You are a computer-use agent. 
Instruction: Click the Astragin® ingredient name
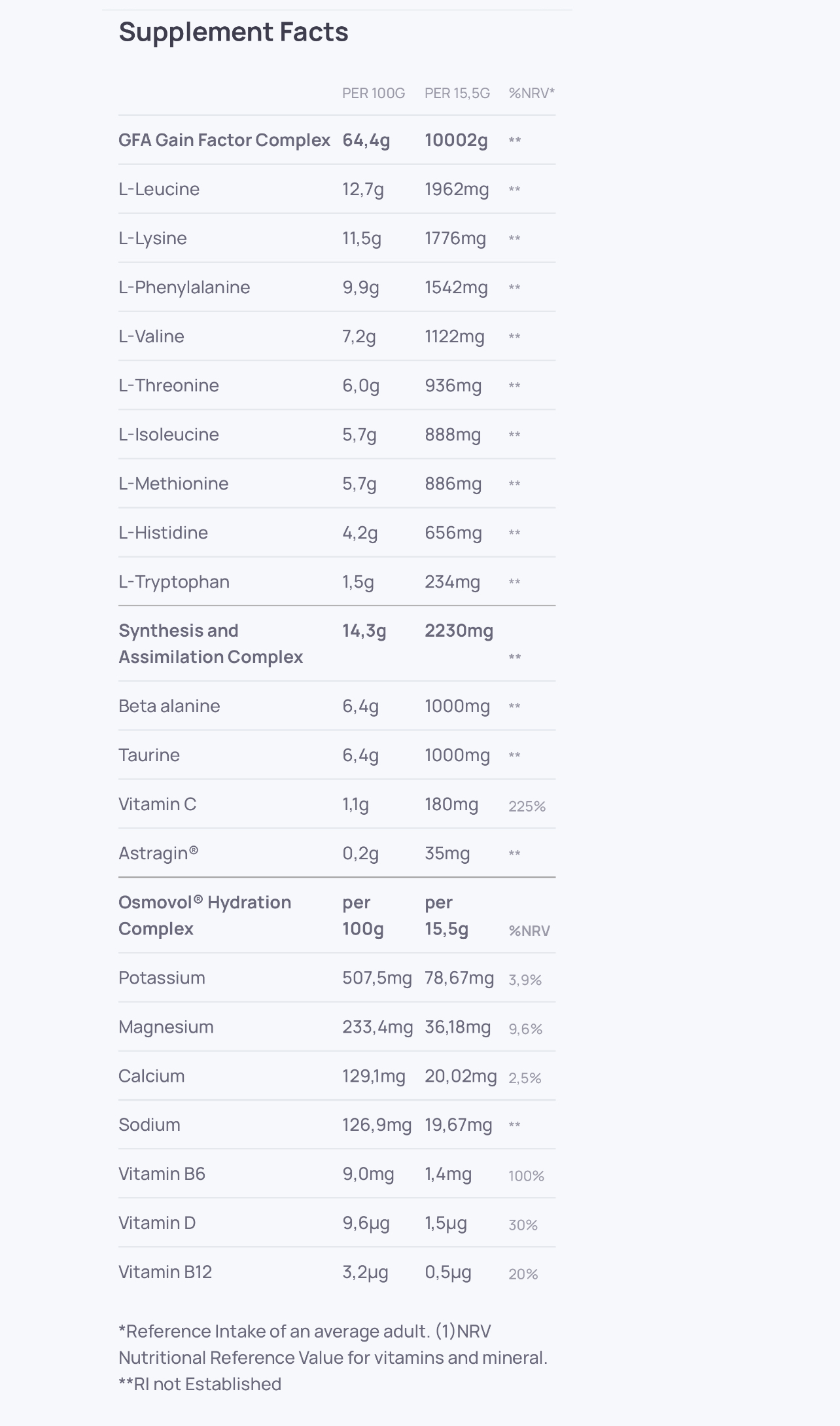(x=158, y=853)
